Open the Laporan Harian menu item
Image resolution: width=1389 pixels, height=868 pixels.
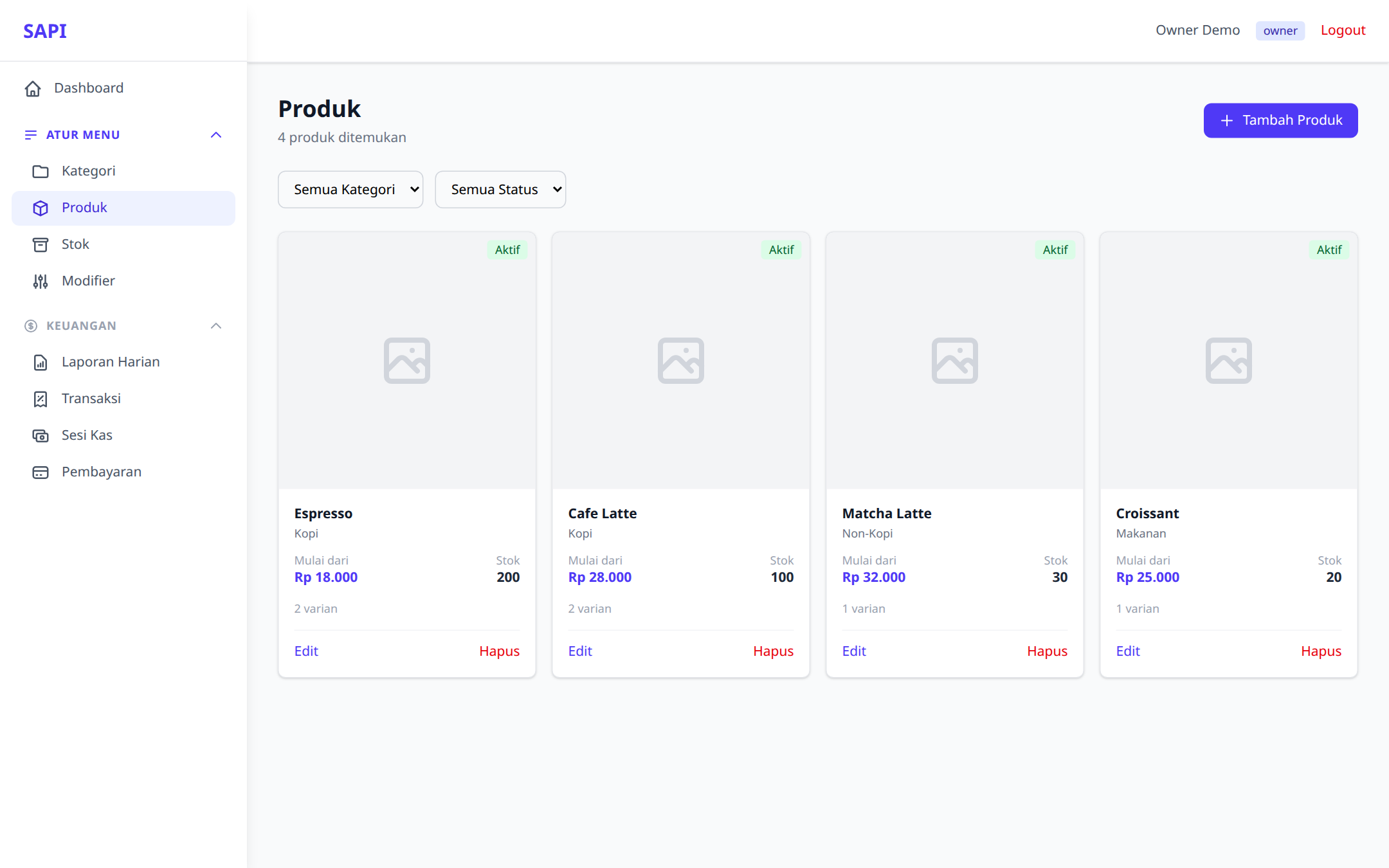pyautogui.click(x=123, y=362)
